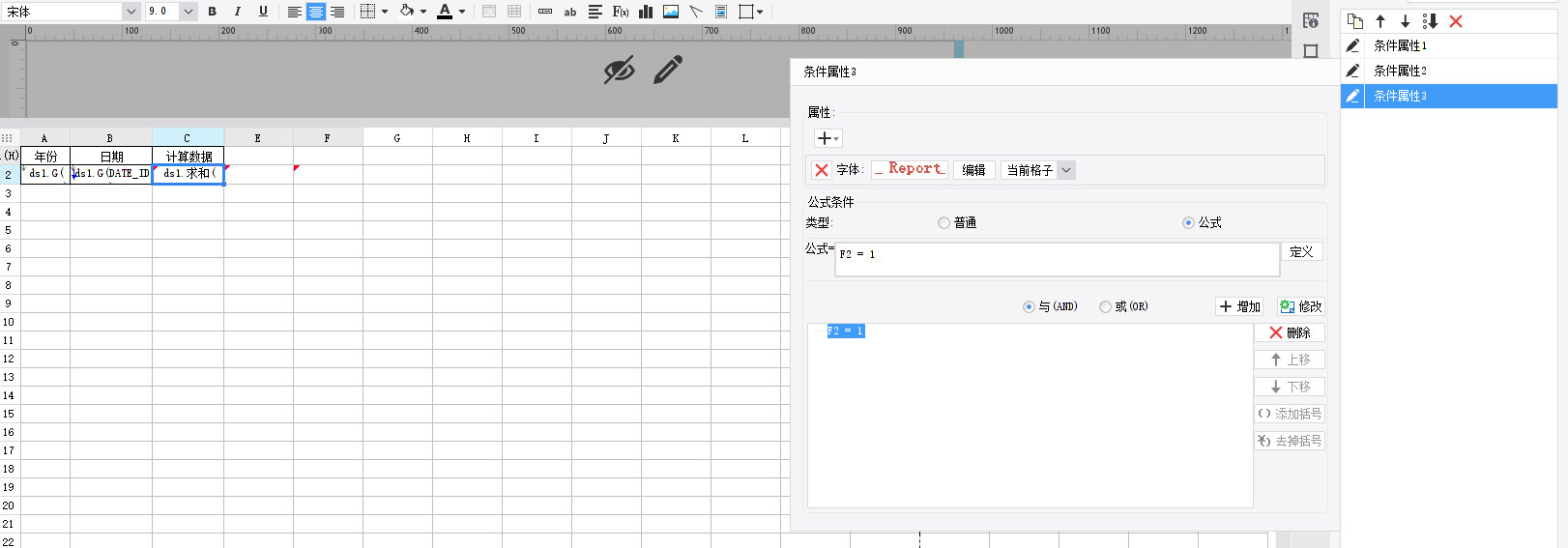Click the hidden eye icon above the grid
The height and width of the screenshot is (548, 1568).
(x=619, y=70)
